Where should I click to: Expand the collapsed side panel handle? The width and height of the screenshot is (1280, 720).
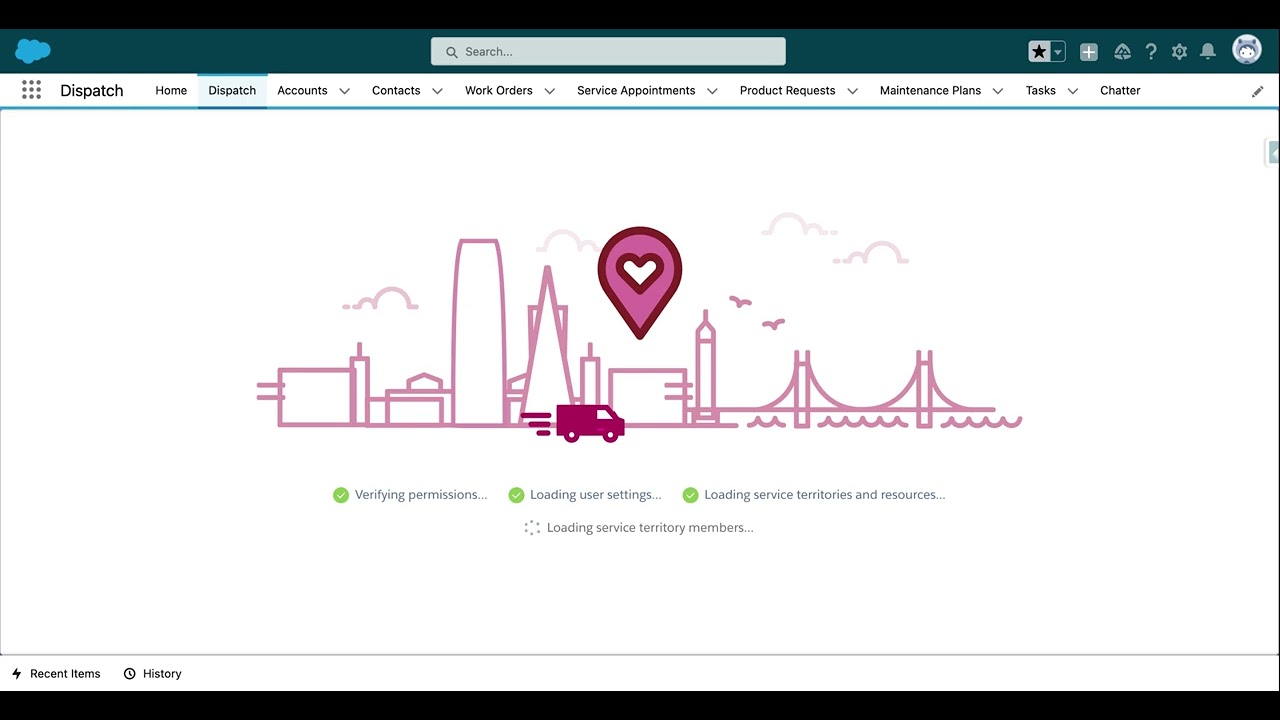[x=1273, y=152]
